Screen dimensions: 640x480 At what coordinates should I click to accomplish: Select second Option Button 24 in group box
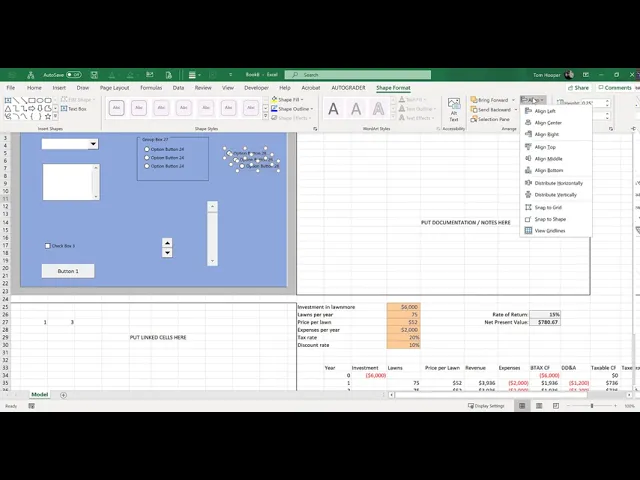(x=147, y=158)
